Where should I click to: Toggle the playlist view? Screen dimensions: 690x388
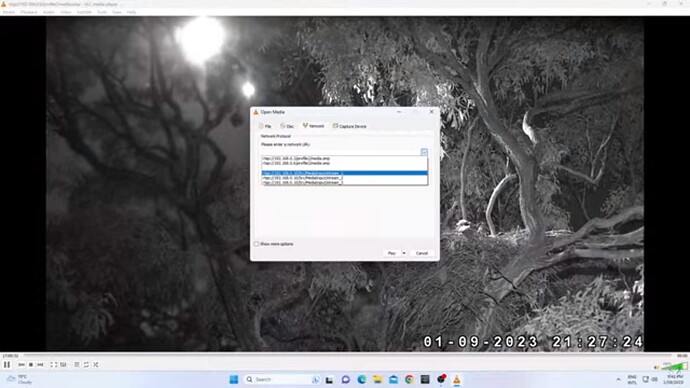[x=77, y=365]
